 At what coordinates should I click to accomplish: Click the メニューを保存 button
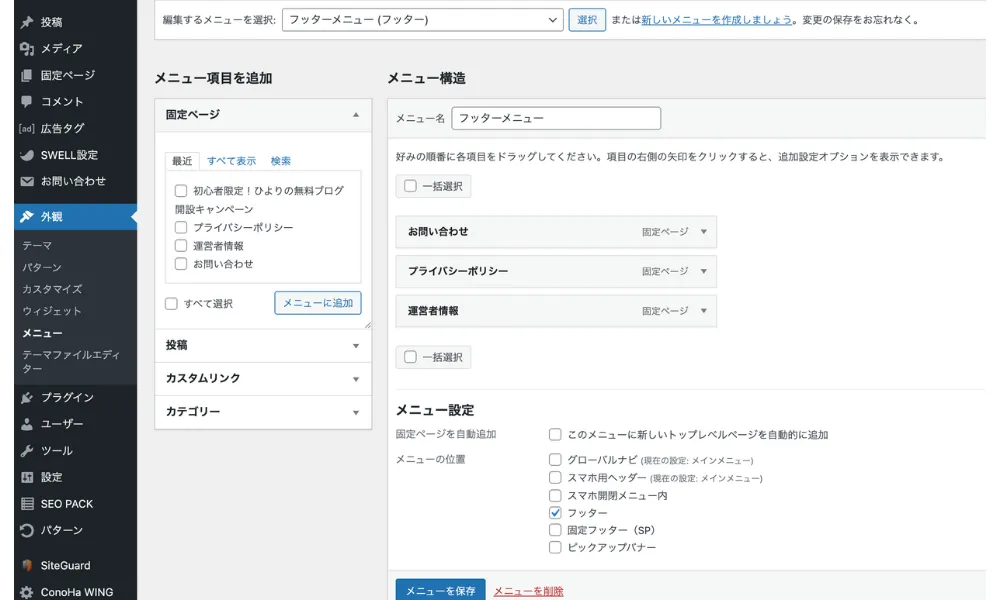pyautogui.click(x=440, y=590)
